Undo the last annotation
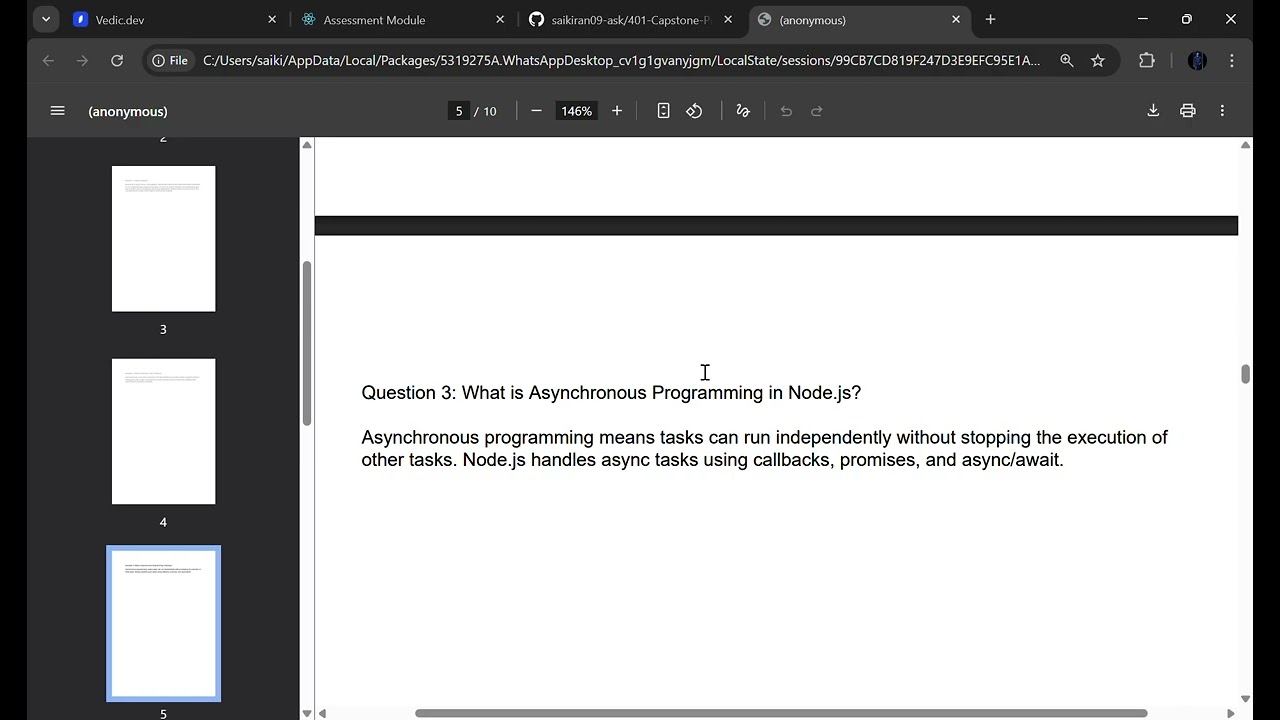The width and height of the screenshot is (1280, 720). point(786,111)
